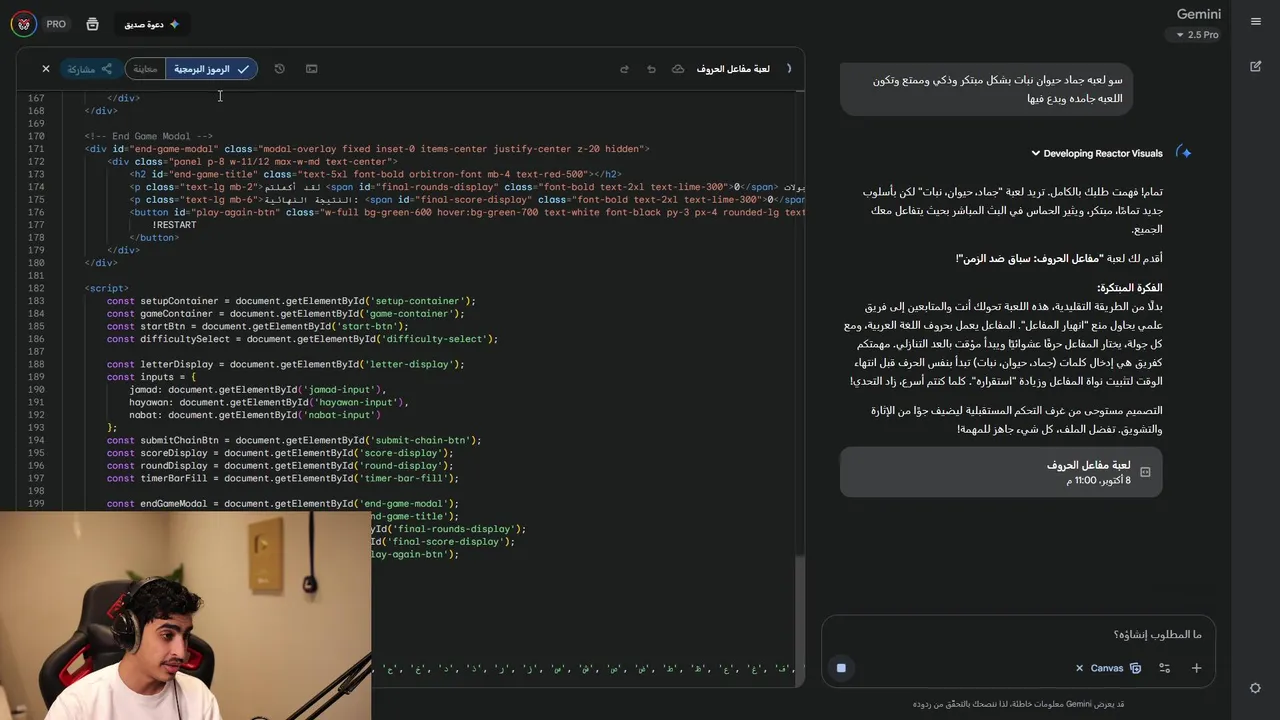Select the 'الرموز البرمجية' code tab

pyautogui.click(x=212, y=69)
